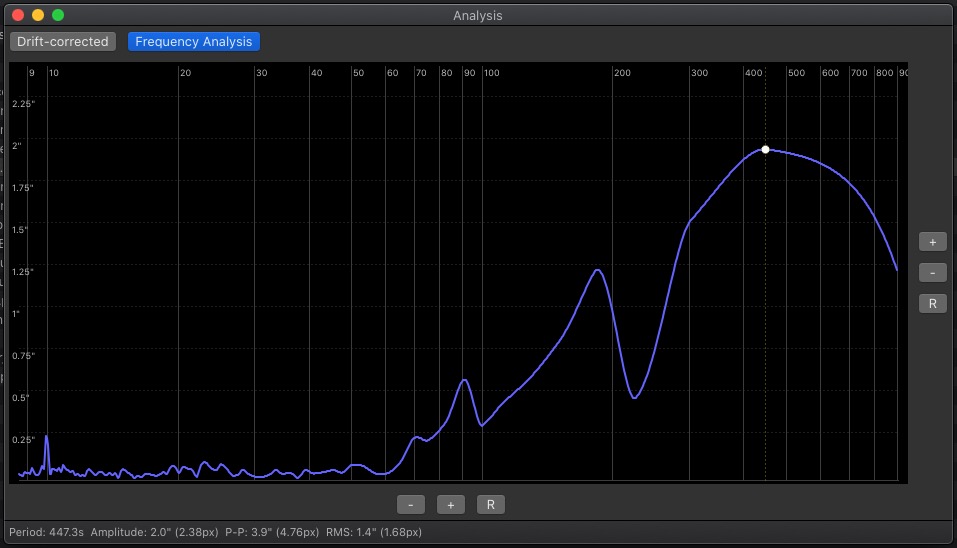Screen dimensions: 957x548
Task: Click the 1.5" label on the amplitude axis
Action: pos(20,229)
